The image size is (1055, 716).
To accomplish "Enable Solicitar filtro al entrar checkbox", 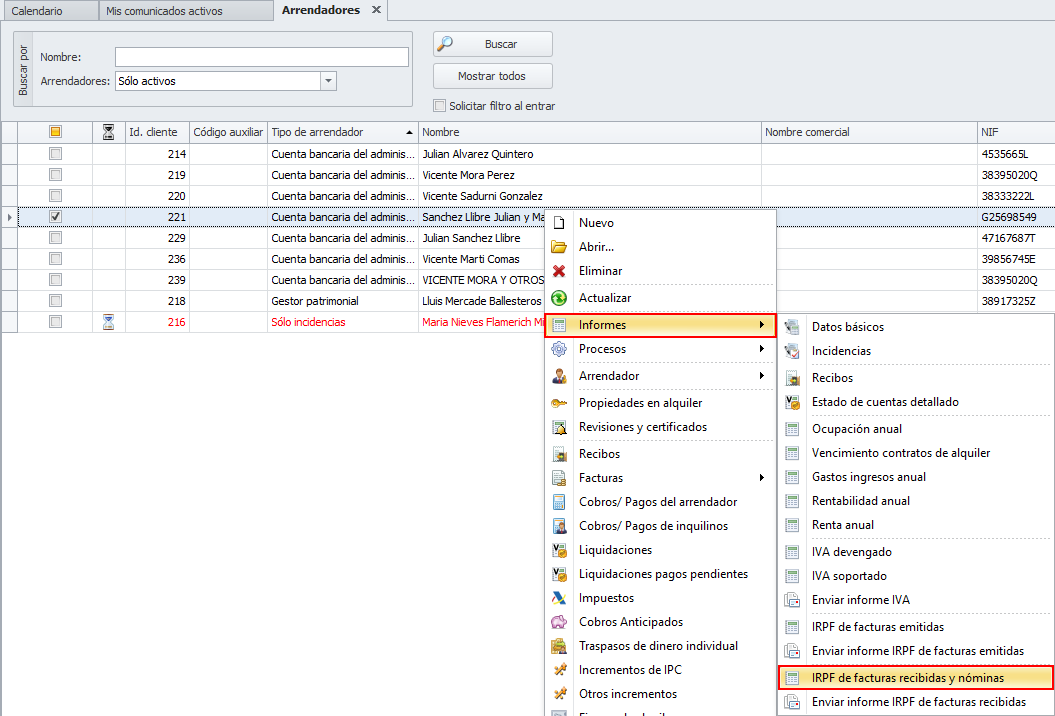I will (439, 106).
